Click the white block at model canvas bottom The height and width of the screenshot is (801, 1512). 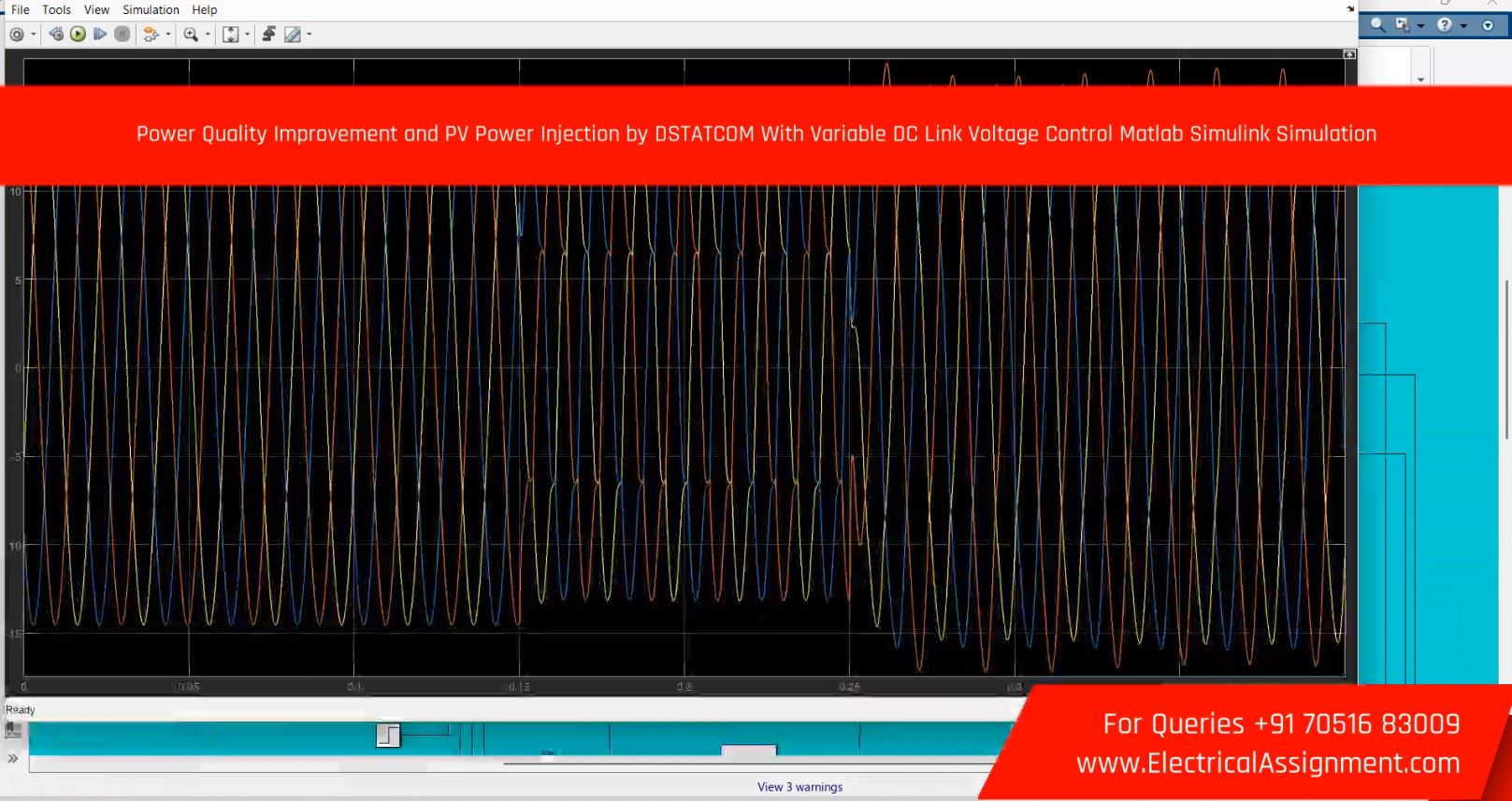[749, 750]
